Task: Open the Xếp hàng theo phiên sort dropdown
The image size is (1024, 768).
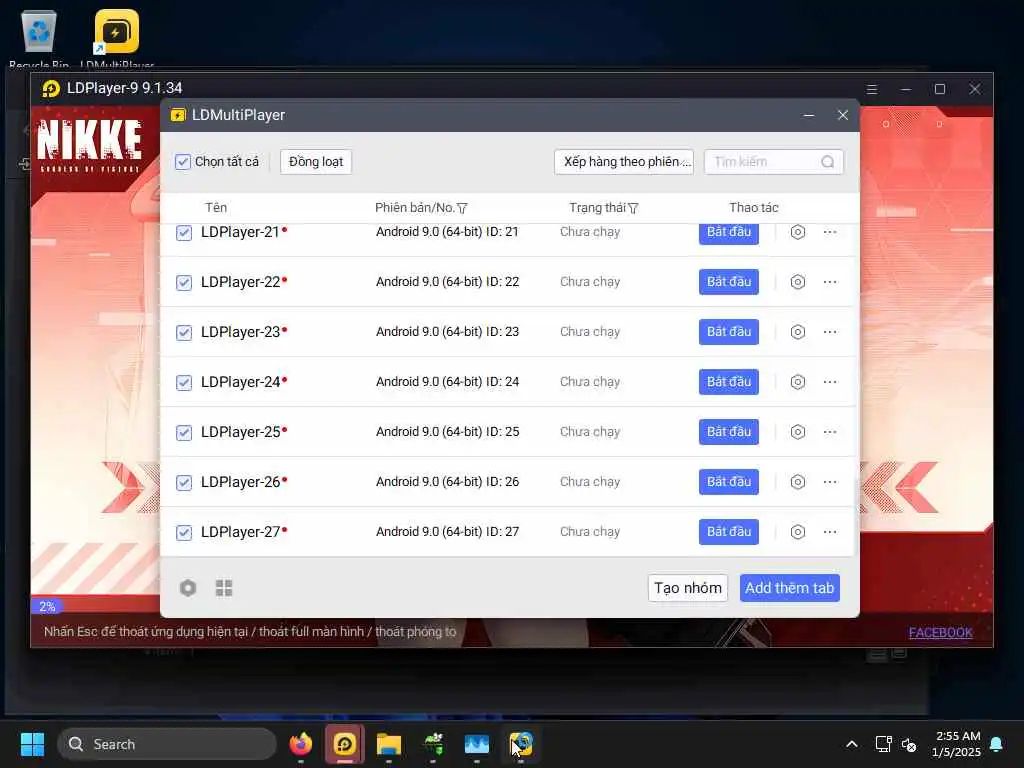Action: click(x=624, y=162)
